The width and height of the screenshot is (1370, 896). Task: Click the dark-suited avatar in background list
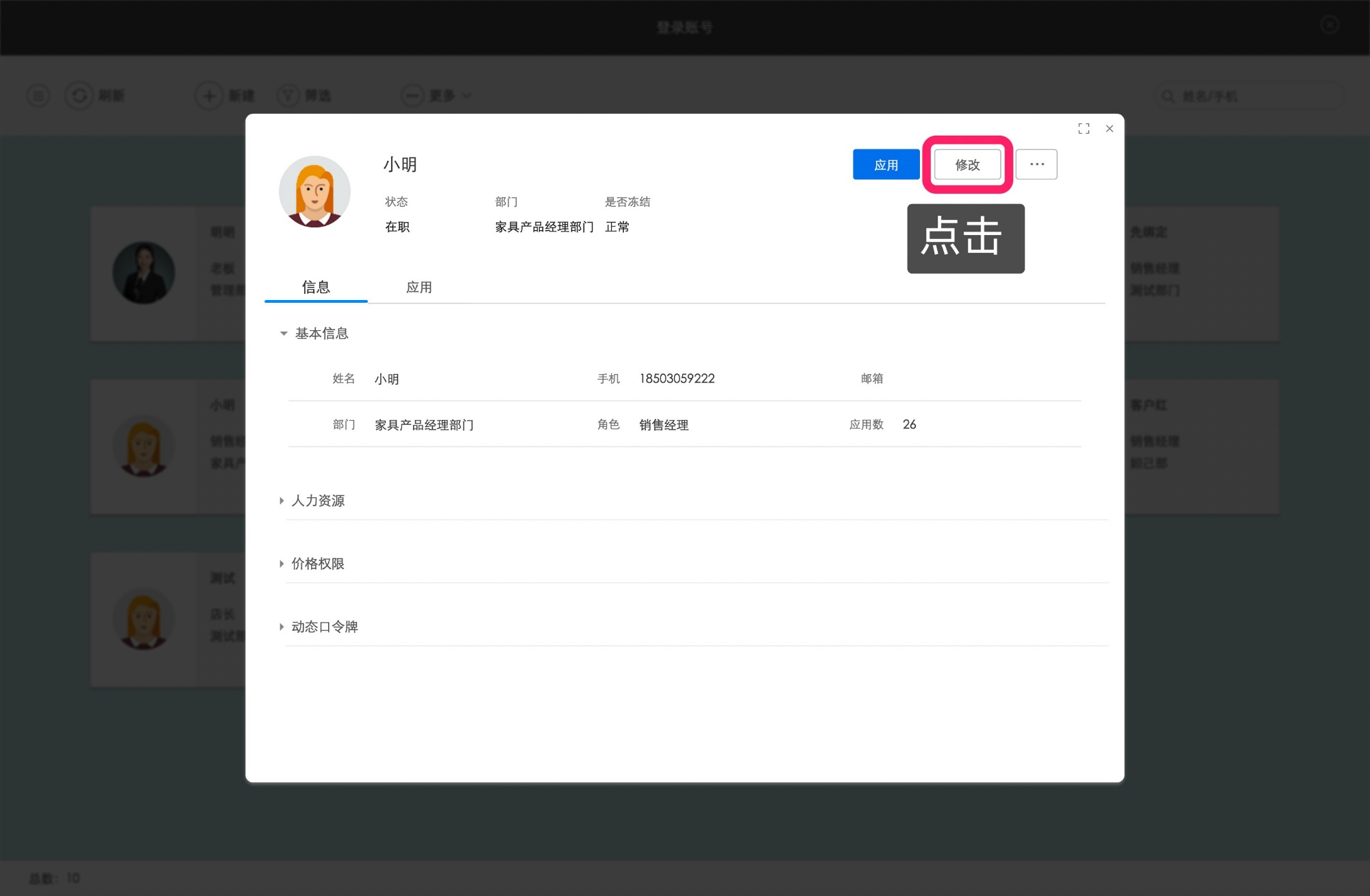click(x=144, y=273)
